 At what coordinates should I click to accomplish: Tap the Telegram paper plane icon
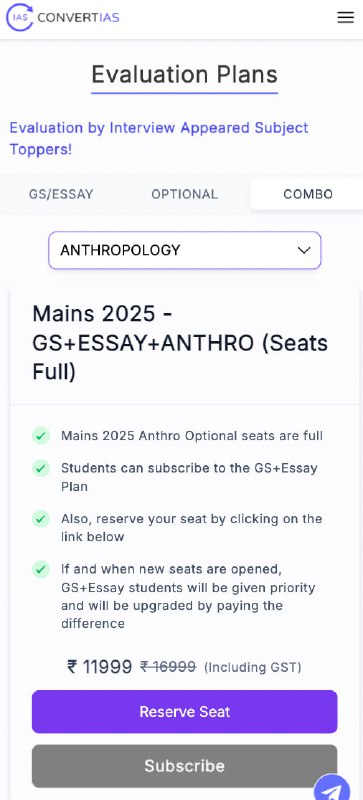332,788
